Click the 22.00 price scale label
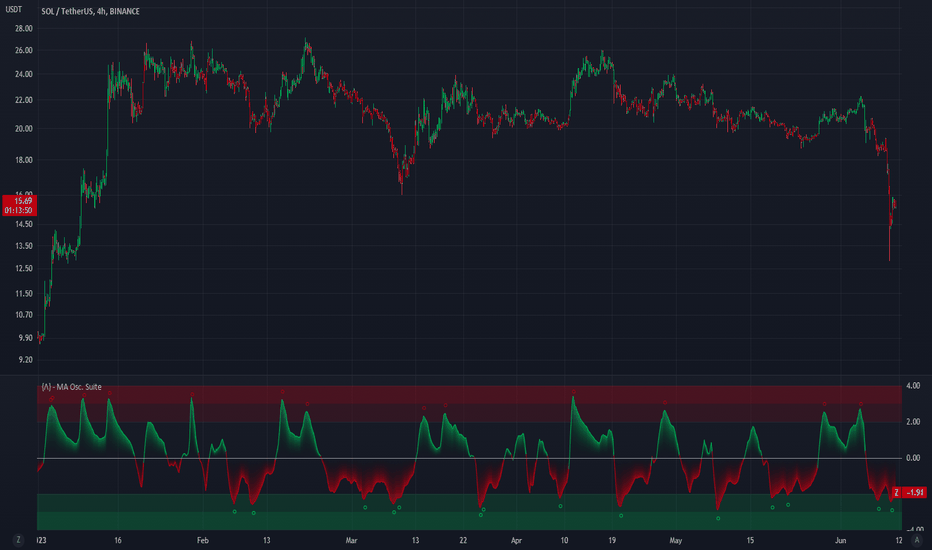The image size is (932, 550). click(x=24, y=100)
